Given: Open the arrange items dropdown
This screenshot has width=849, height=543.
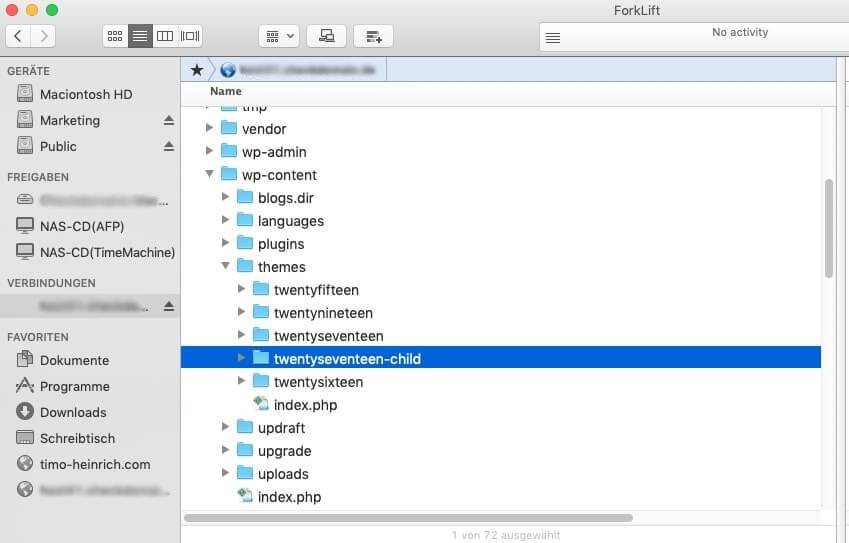Looking at the screenshot, I should tap(278, 36).
